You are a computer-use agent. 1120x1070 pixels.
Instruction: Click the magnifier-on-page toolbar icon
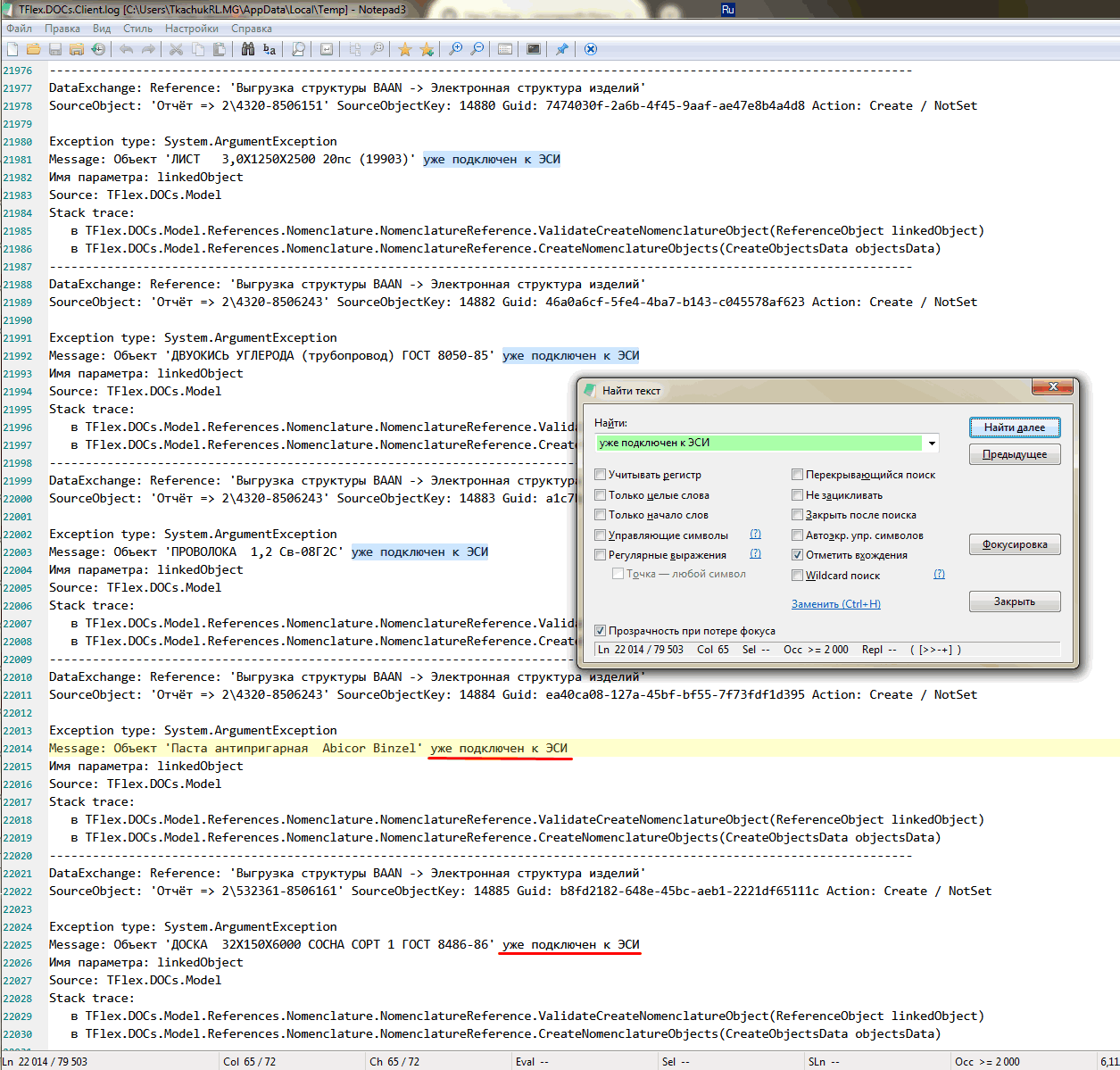[x=298, y=49]
